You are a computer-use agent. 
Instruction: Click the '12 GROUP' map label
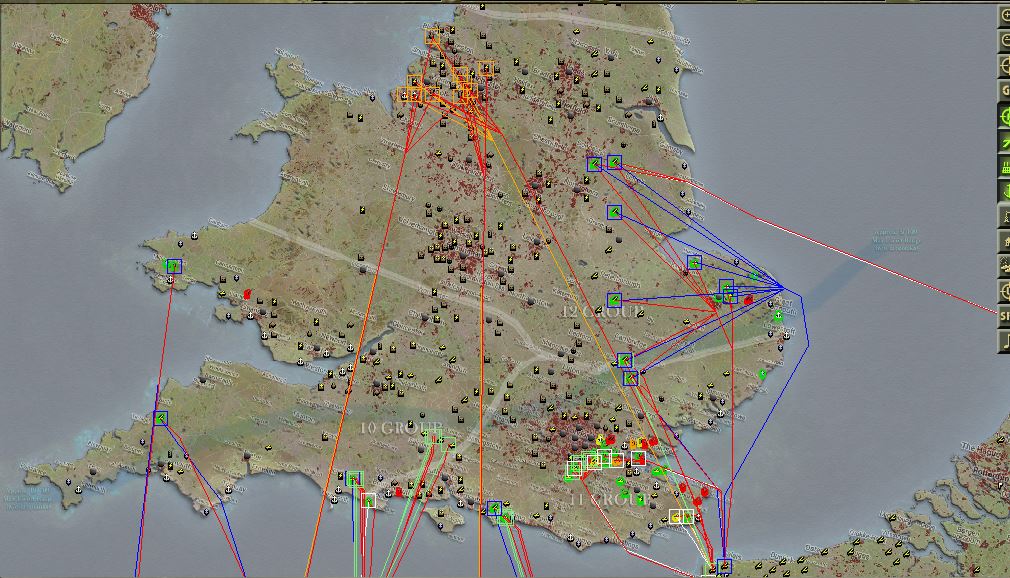pyautogui.click(x=602, y=312)
